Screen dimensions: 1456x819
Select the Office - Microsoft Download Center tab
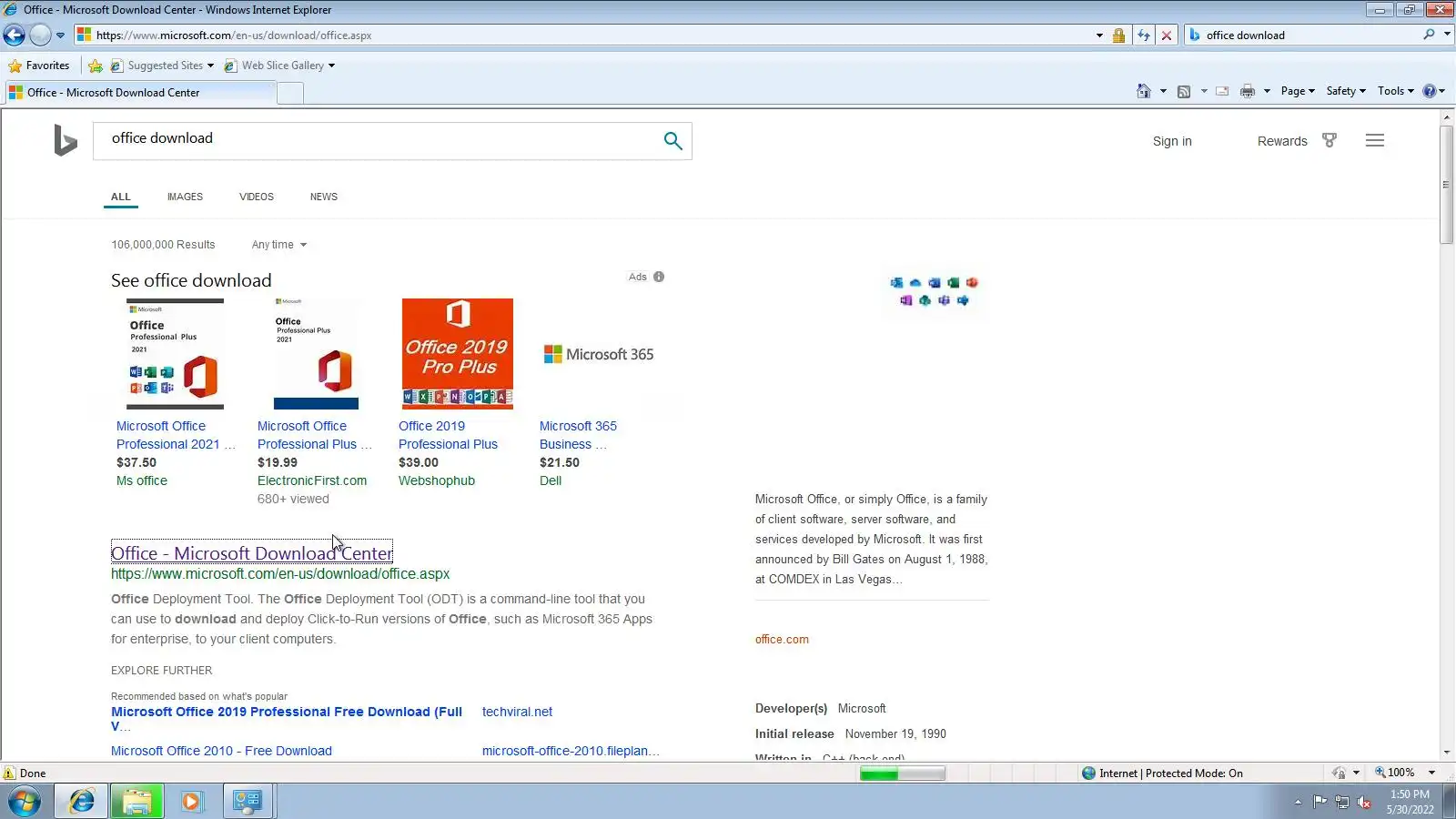pyautogui.click(x=140, y=92)
